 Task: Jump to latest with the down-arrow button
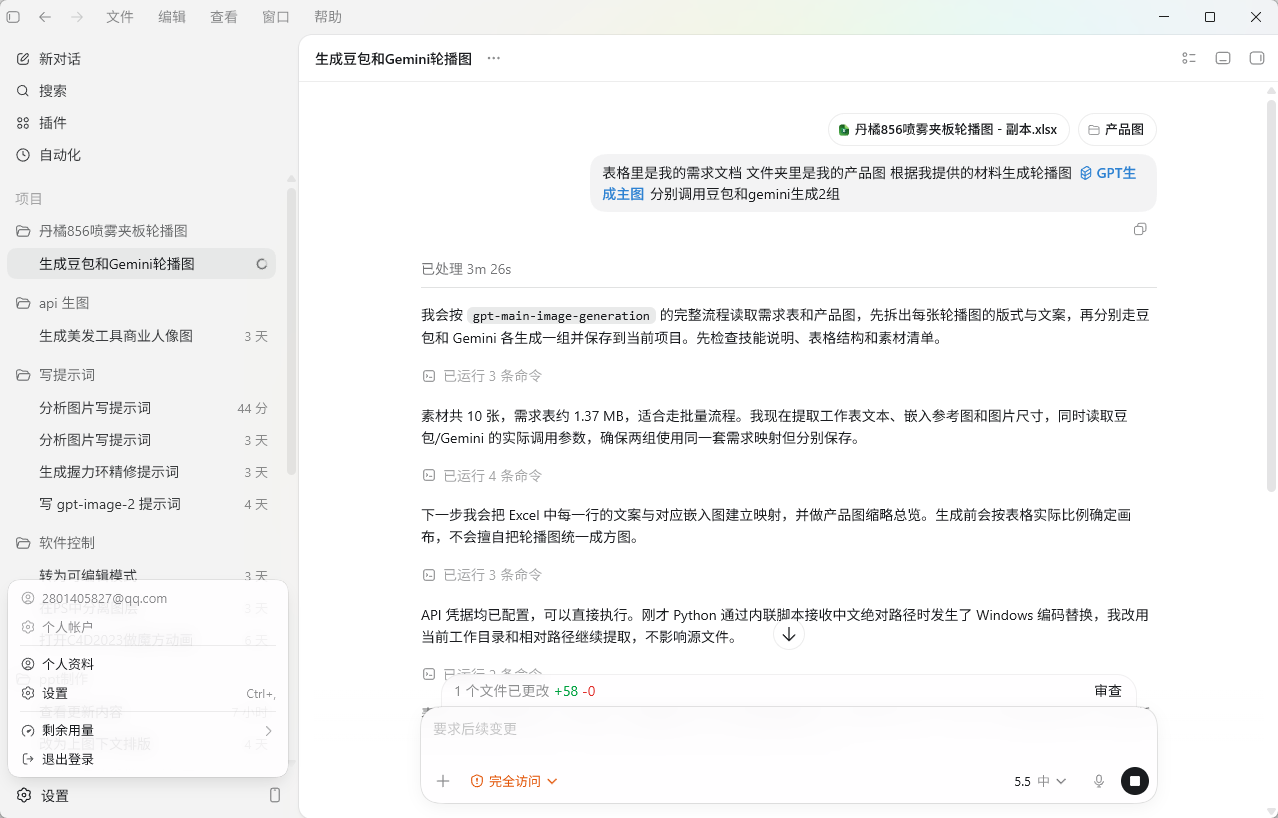click(789, 634)
